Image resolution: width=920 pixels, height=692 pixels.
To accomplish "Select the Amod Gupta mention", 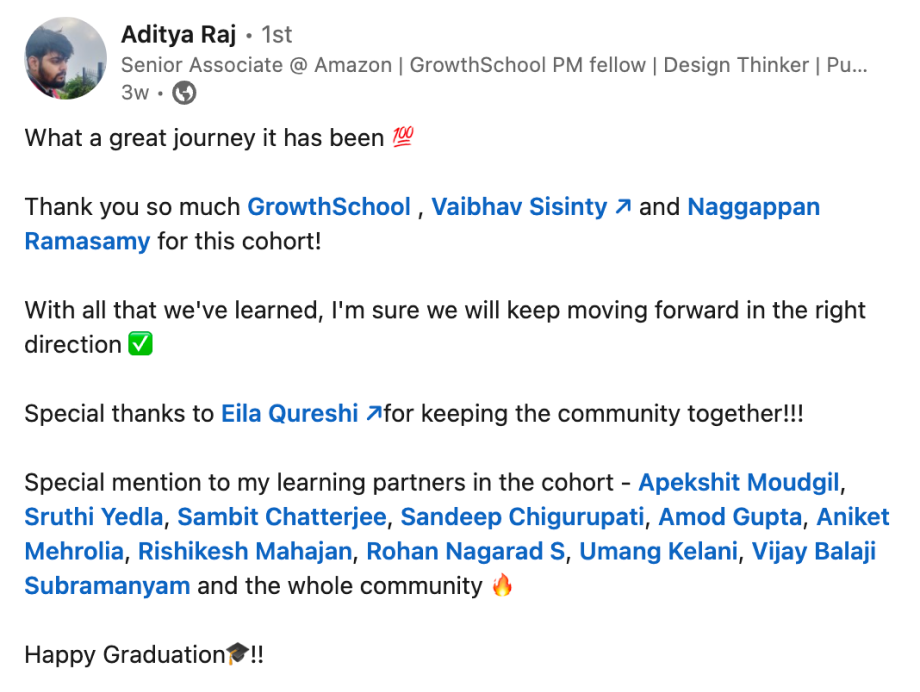I will [730, 517].
